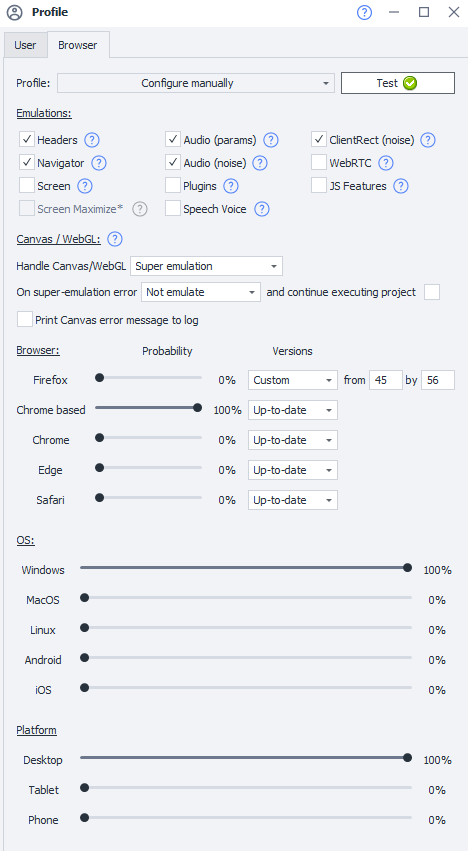Click help icon next to Canvas / WebGL
This screenshot has width=468, height=851.
click(115, 239)
